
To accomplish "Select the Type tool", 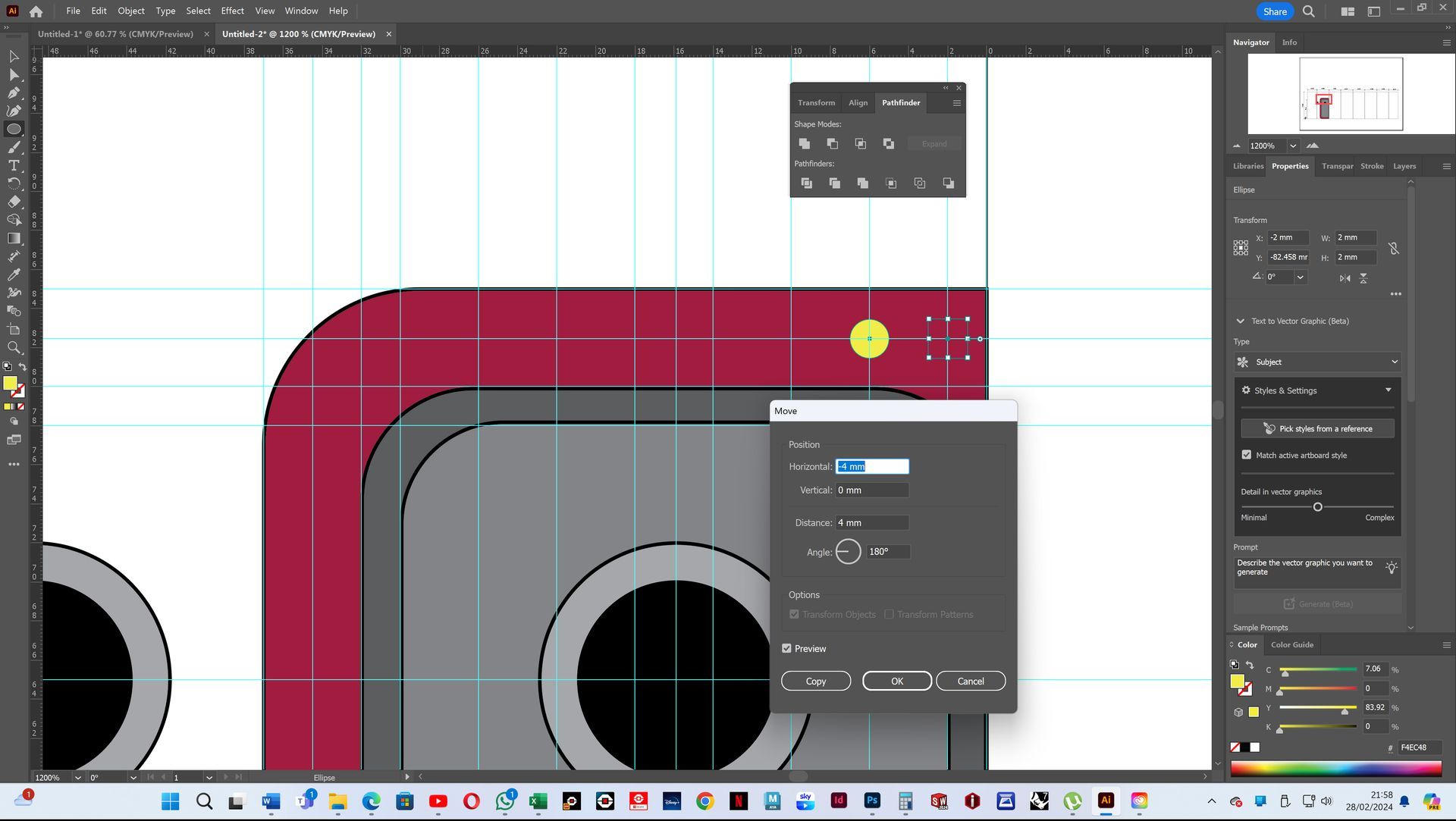I will pyautogui.click(x=14, y=165).
